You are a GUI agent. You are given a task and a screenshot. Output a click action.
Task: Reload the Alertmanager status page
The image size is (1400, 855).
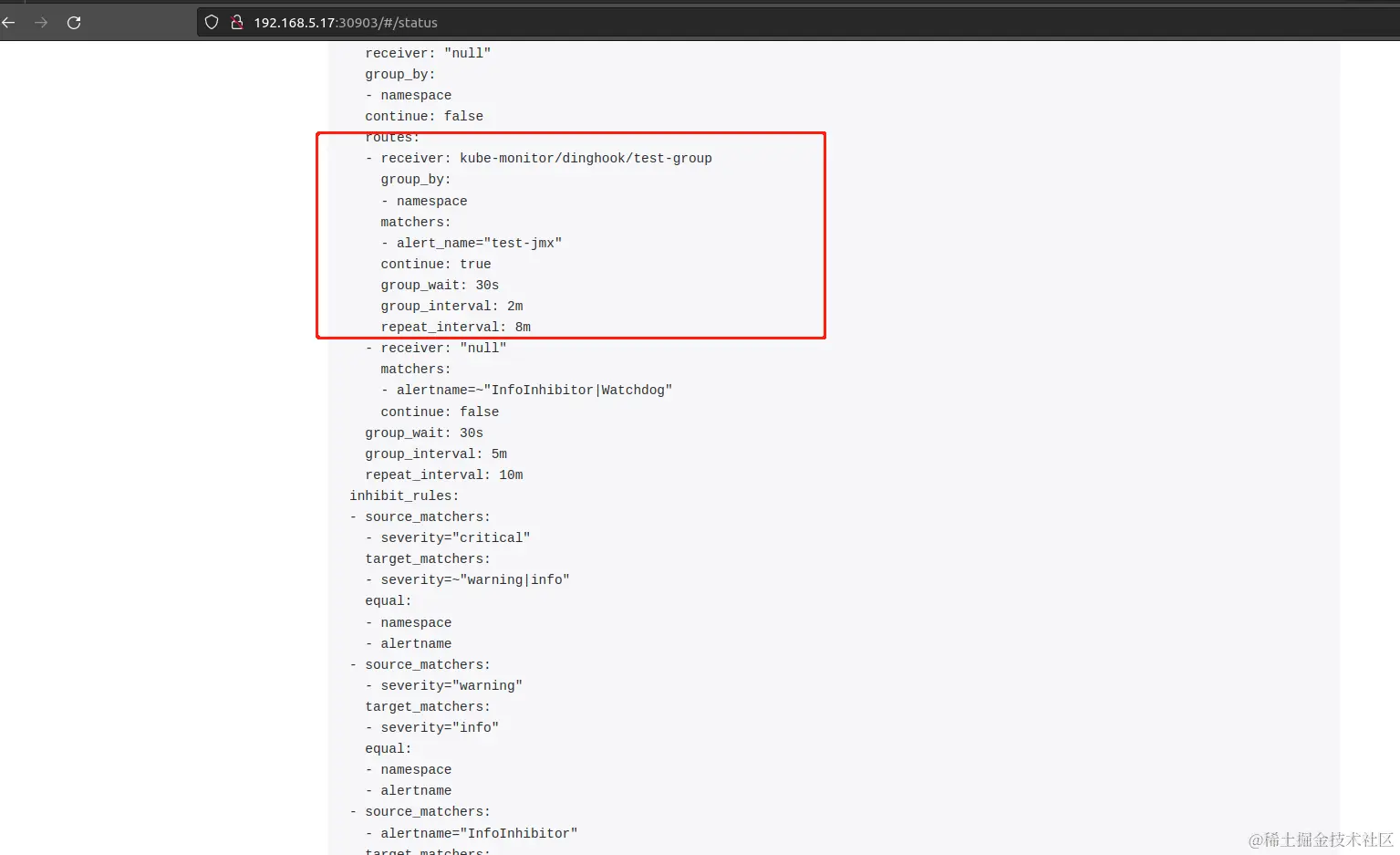[74, 23]
